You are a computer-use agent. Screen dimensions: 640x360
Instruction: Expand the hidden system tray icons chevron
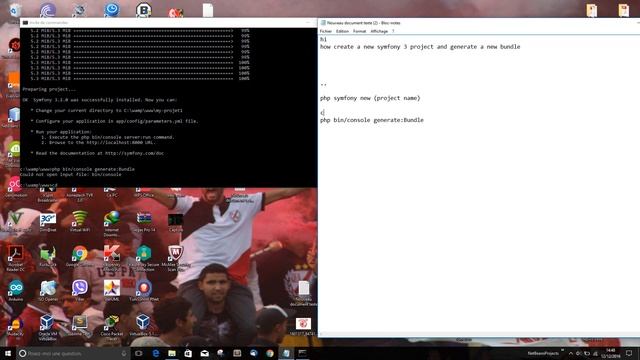pos(571,353)
